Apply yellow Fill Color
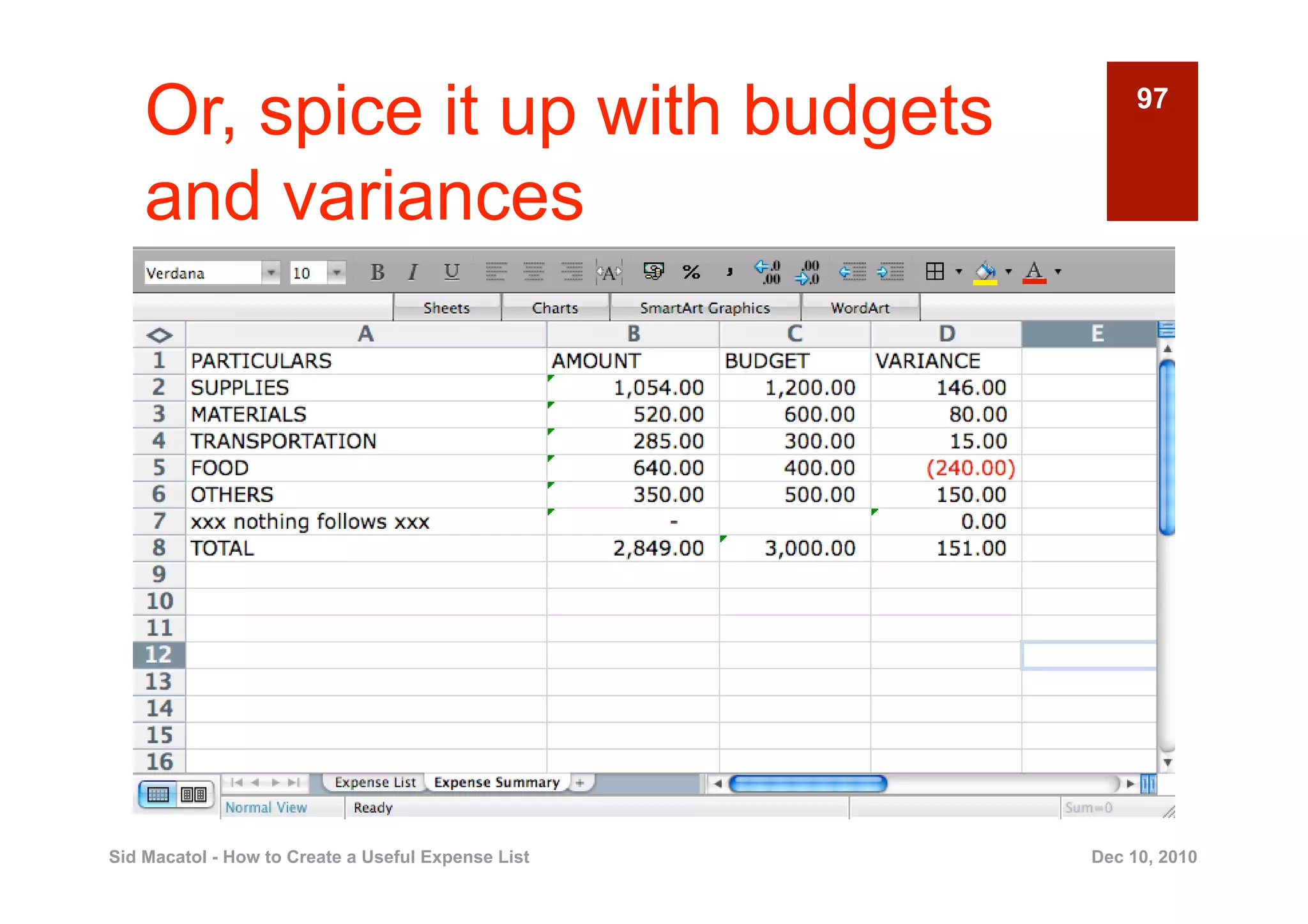Image resolution: width=1308 pixels, height=924 pixels. point(985,273)
